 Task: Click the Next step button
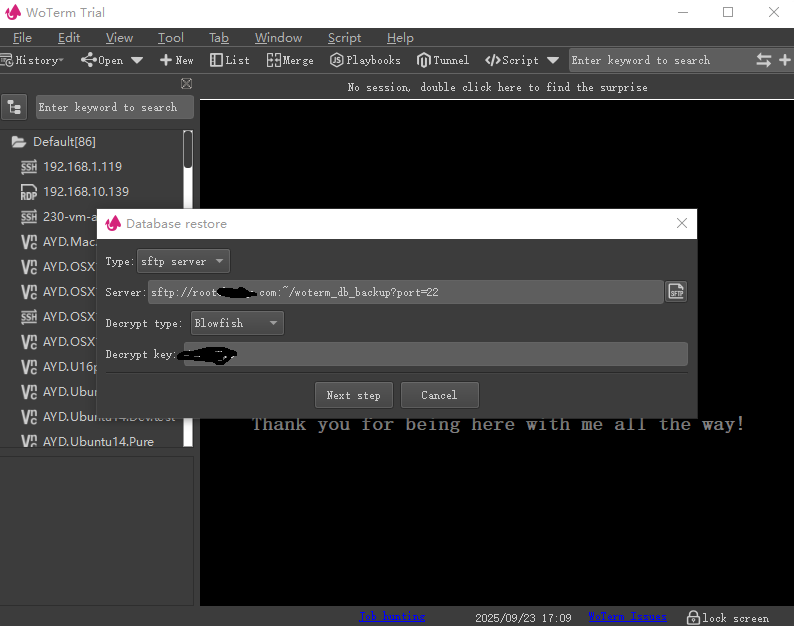tap(353, 395)
